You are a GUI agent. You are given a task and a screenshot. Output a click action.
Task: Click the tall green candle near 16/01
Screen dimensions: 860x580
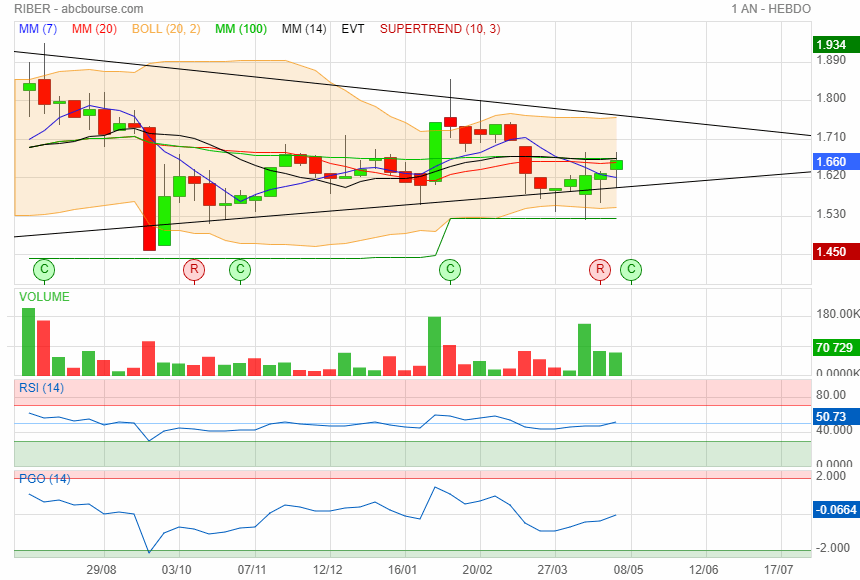point(435,151)
